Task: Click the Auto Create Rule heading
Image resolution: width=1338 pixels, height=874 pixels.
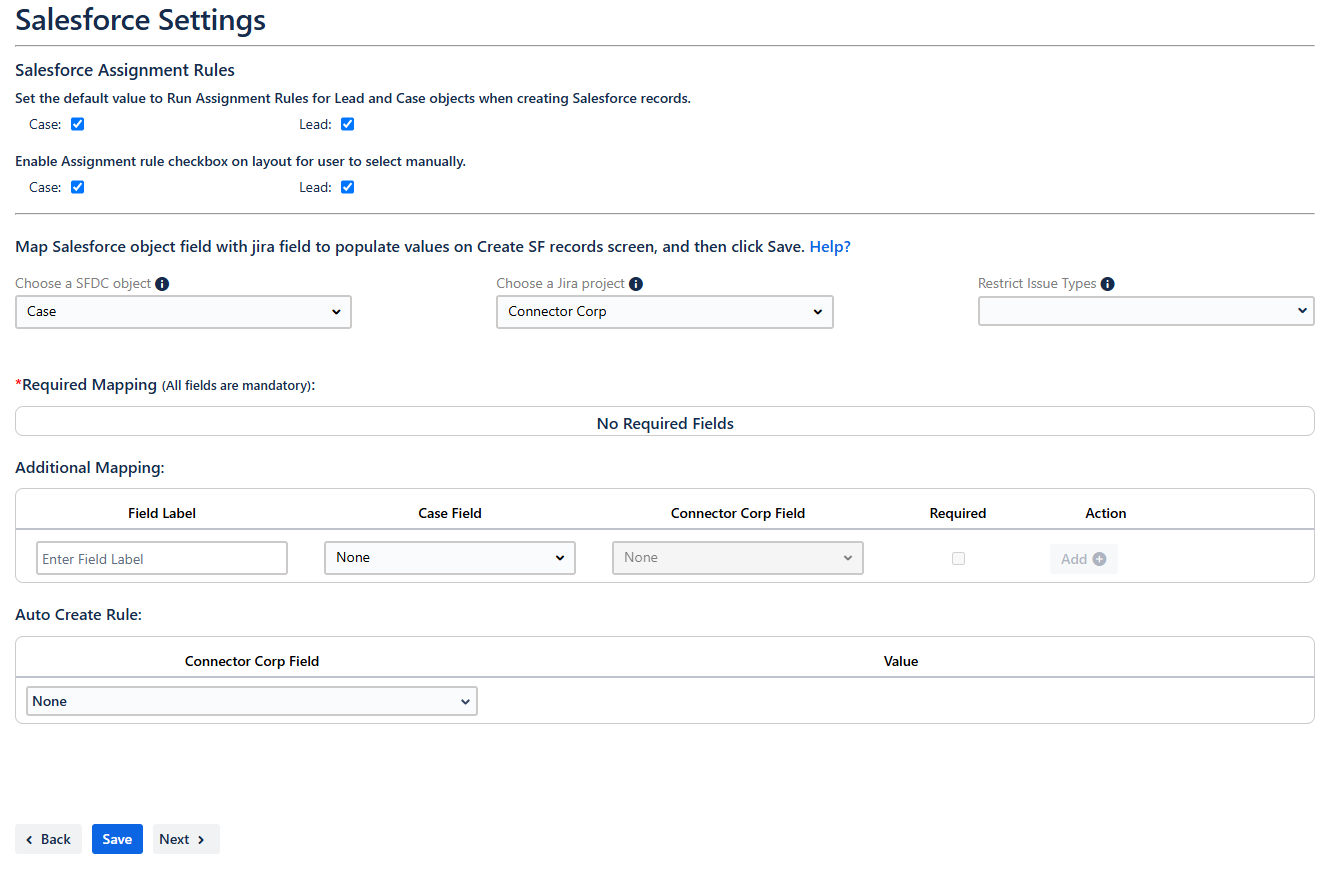Action: tap(79, 615)
